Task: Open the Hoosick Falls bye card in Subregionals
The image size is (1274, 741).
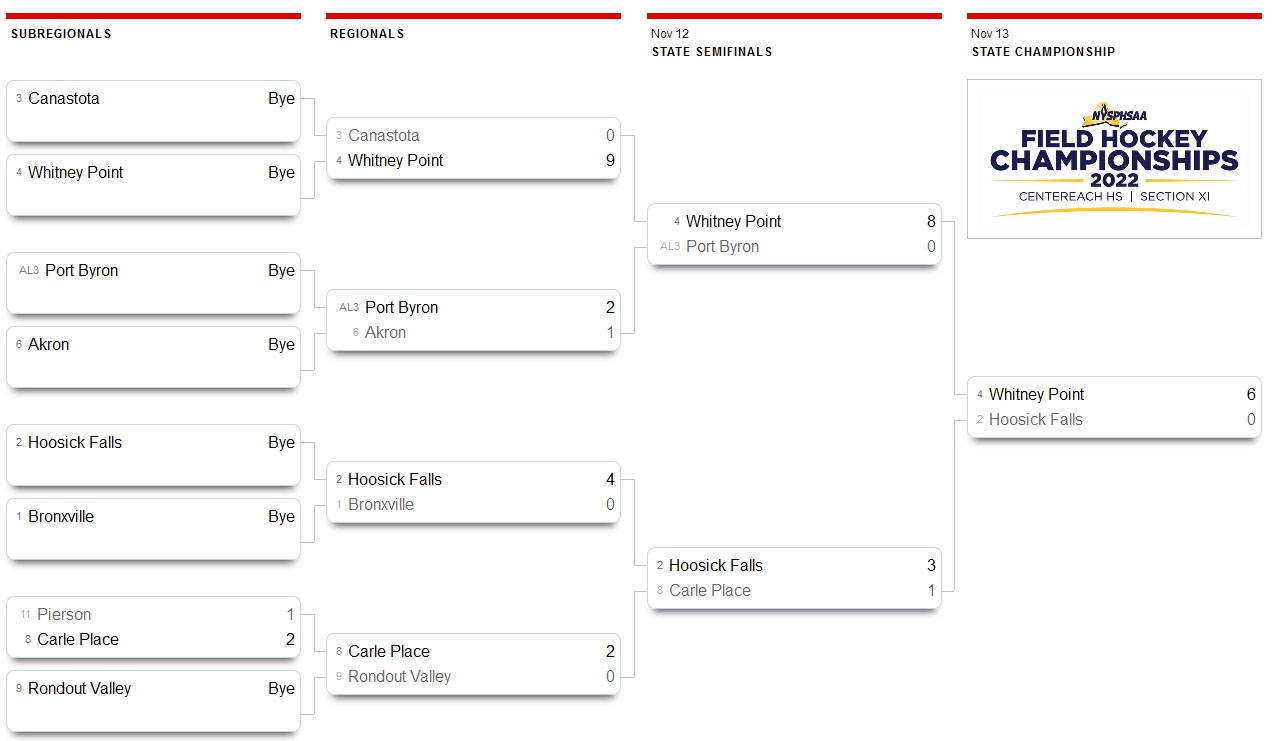Action: pyautogui.click(x=153, y=455)
